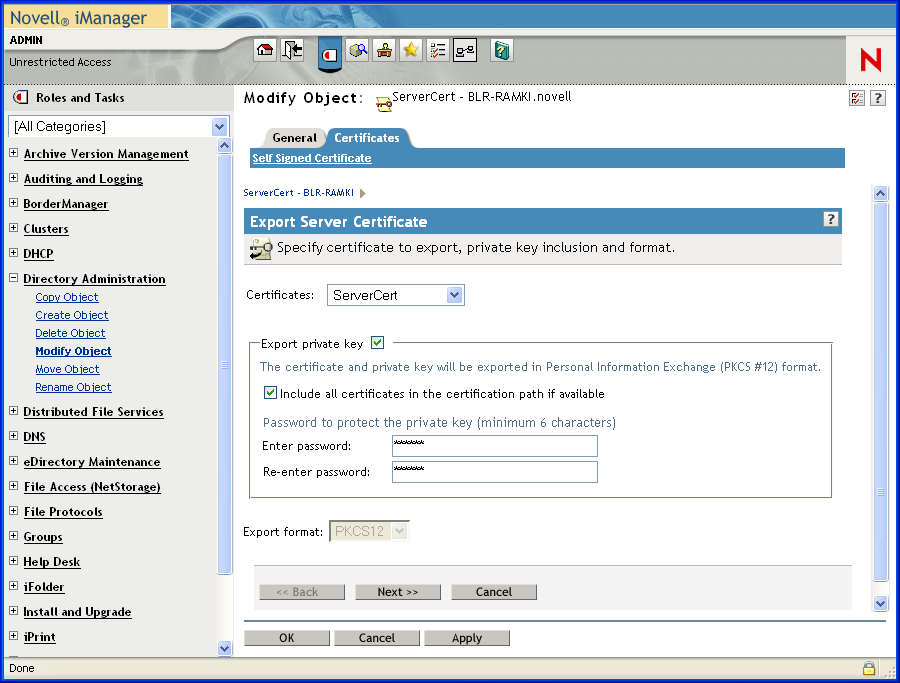900x683 pixels.
Task: Open the Rename Object task
Action: click(73, 387)
